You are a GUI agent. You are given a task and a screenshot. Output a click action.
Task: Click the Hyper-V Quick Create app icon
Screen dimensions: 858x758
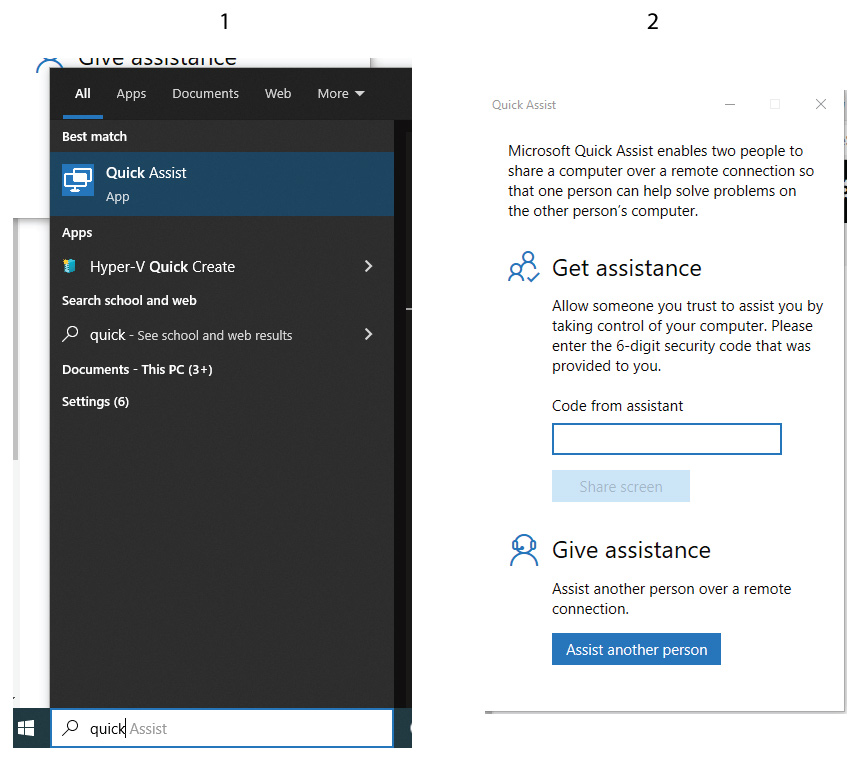click(69, 266)
